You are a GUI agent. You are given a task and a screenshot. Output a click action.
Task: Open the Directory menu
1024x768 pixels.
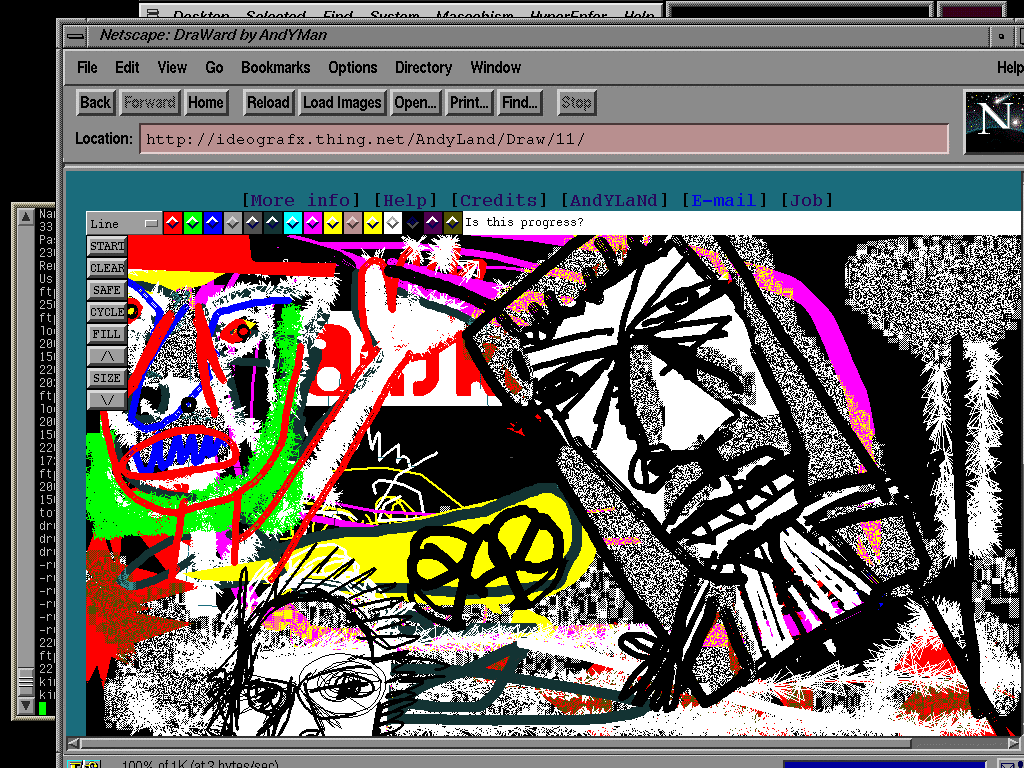[x=423, y=68]
